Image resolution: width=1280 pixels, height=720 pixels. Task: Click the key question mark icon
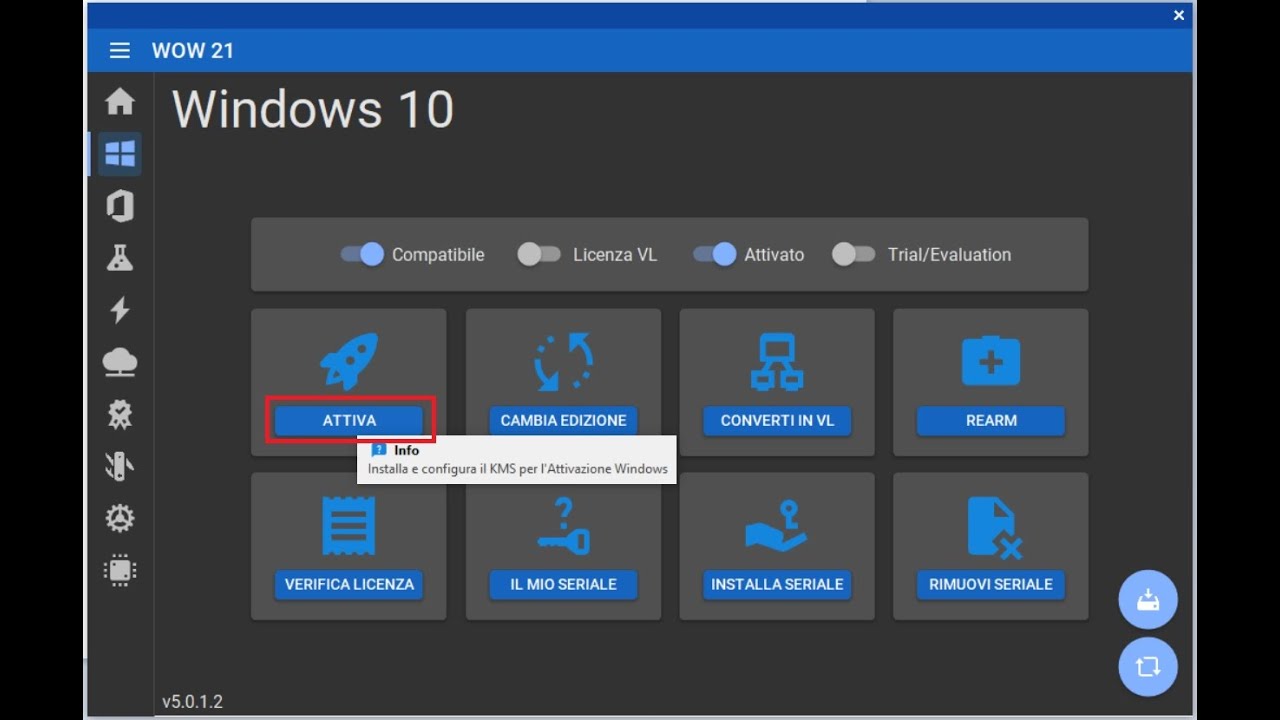pos(563,526)
